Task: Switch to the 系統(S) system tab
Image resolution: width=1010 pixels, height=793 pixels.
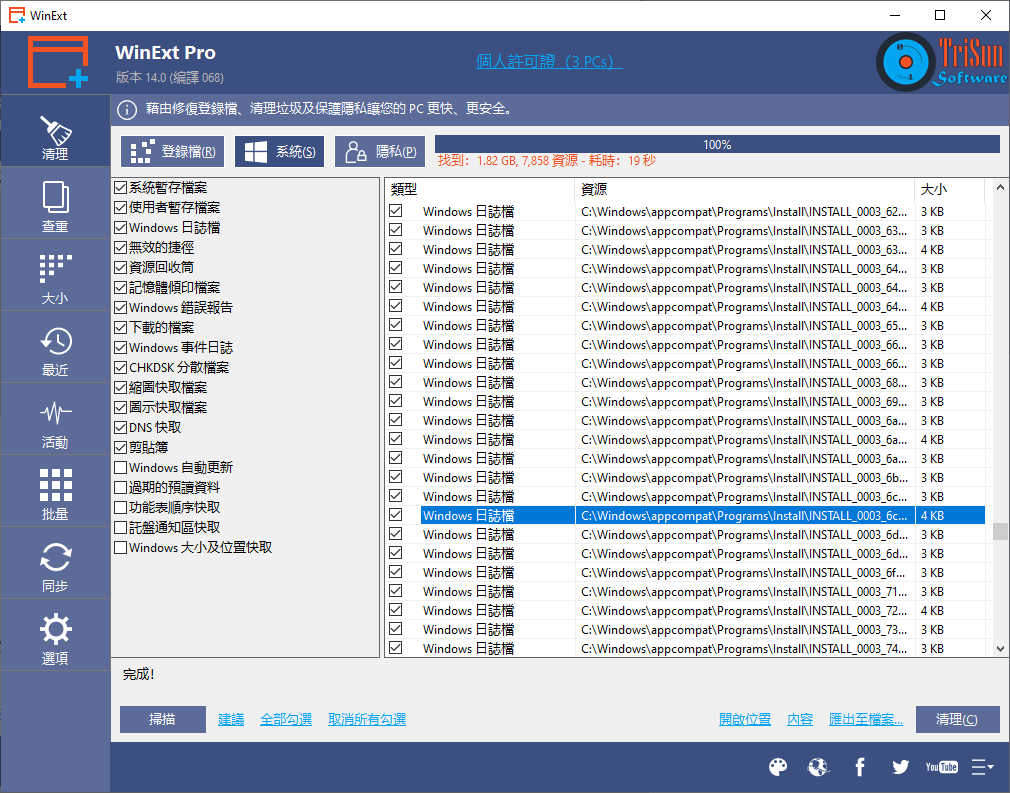Action: pyautogui.click(x=280, y=151)
